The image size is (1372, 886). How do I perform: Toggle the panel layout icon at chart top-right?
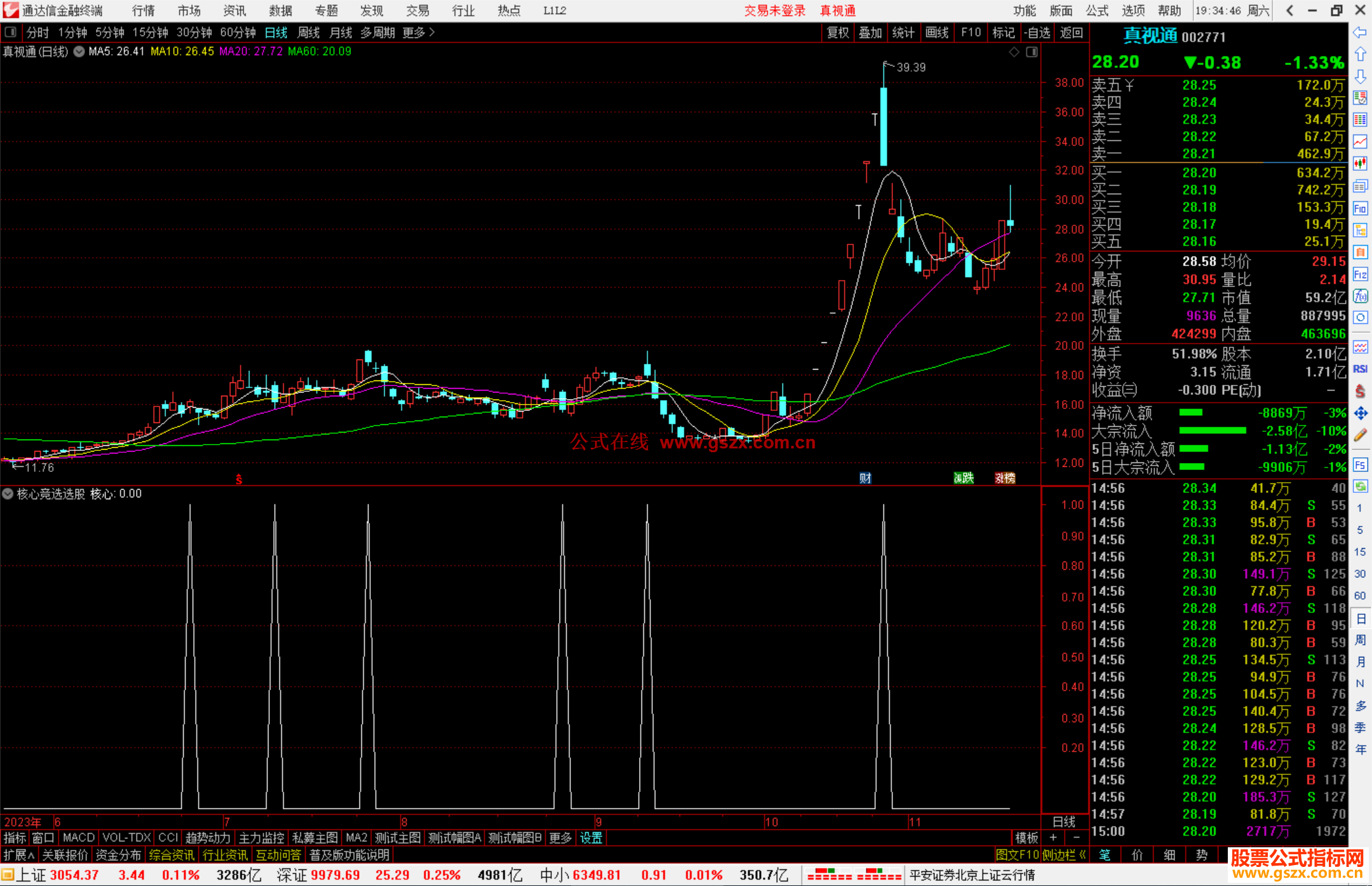tap(1032, 52)
